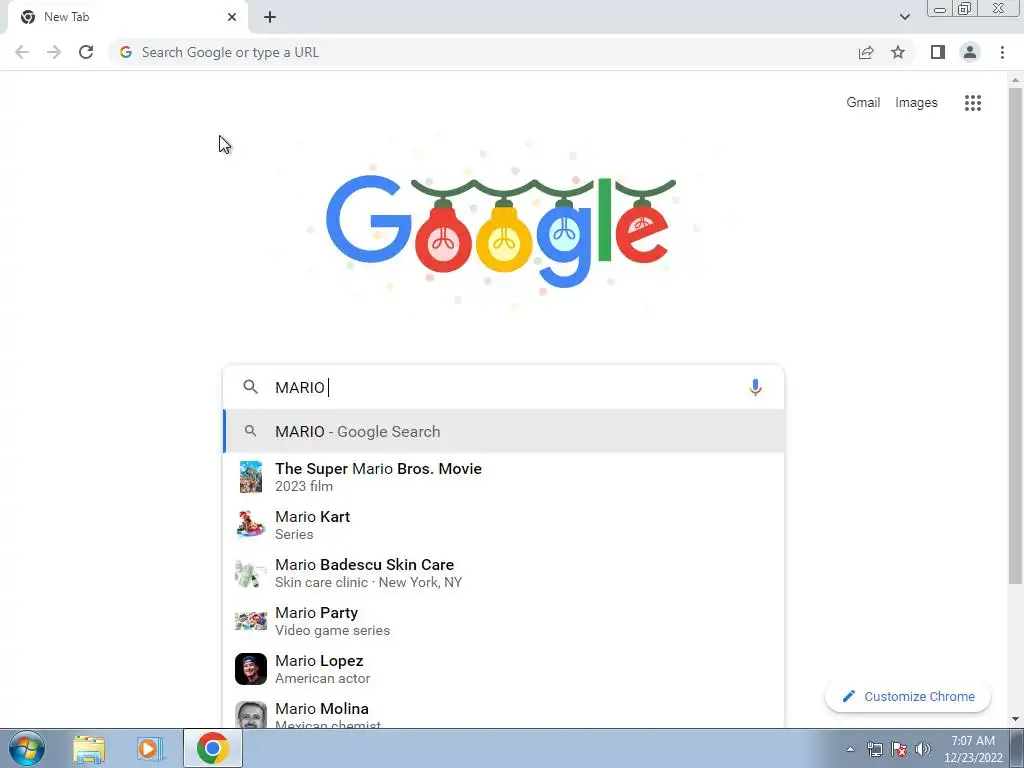Click the Super Mario Bros. Movie poster thumbnail
The width and height of the screenshot is (1024, 768).
pyautogui.click(x=251, y=477)
